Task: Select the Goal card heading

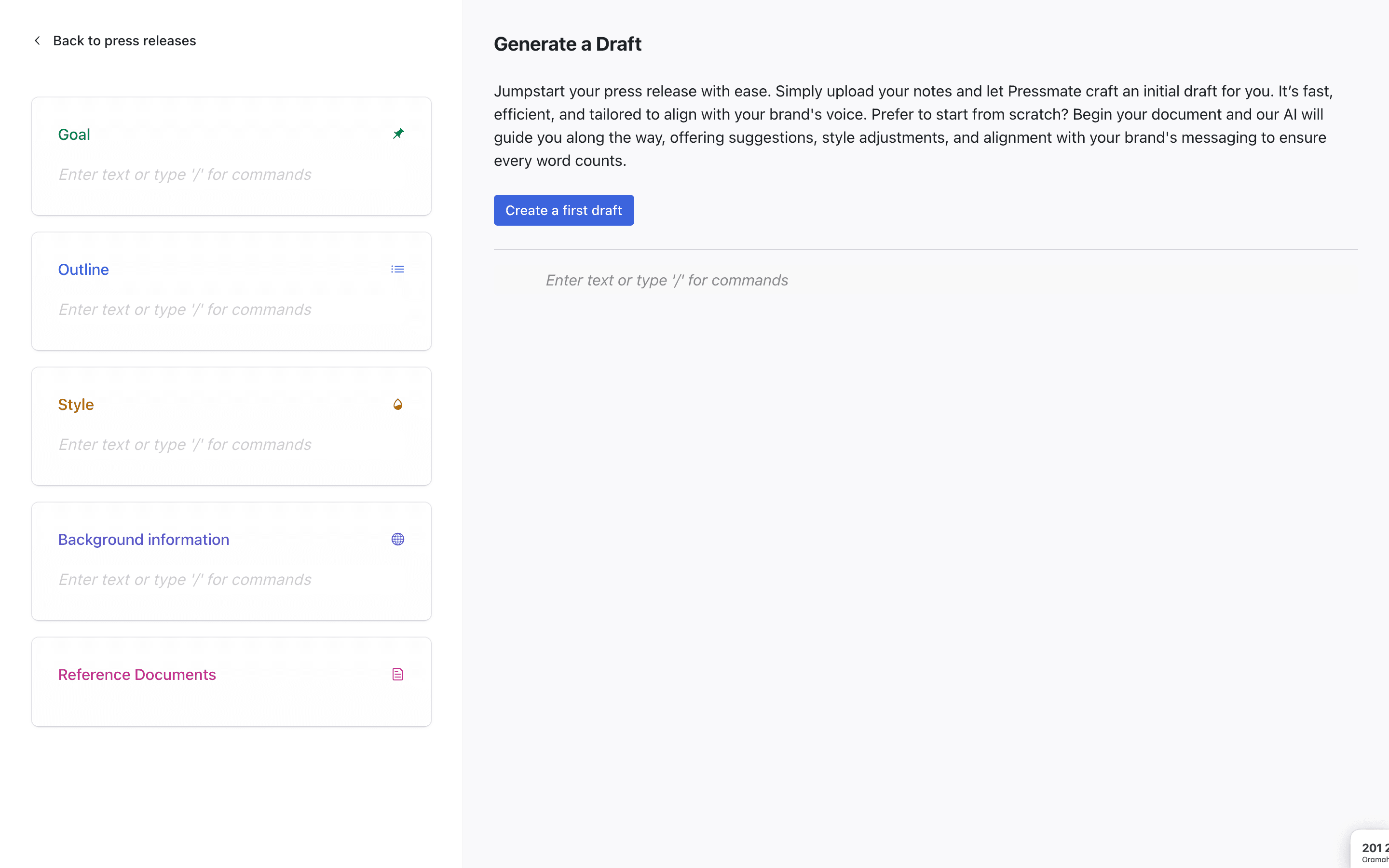Action: tap(74, 135)
